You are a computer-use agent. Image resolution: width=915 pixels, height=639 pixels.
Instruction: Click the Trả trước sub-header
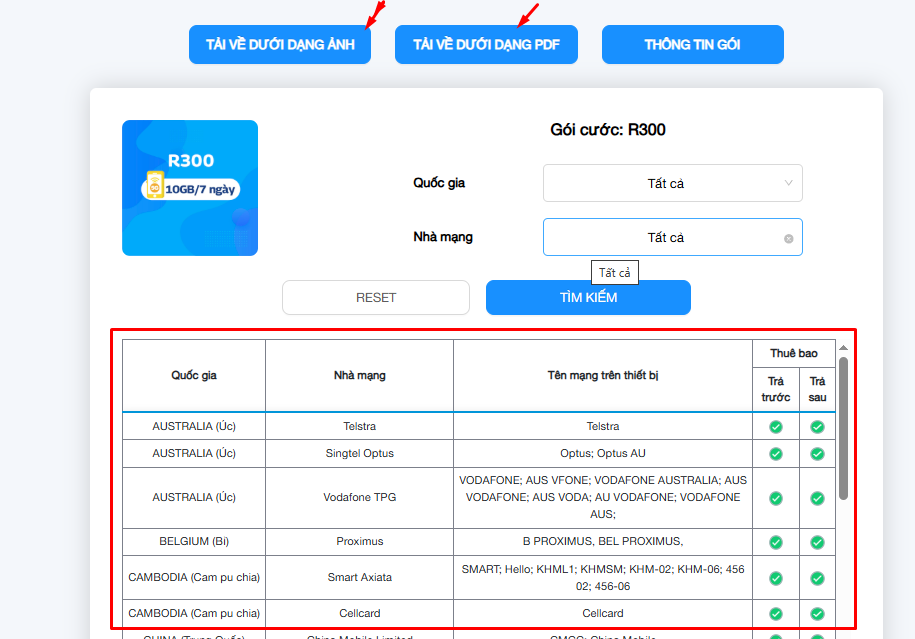776,389
